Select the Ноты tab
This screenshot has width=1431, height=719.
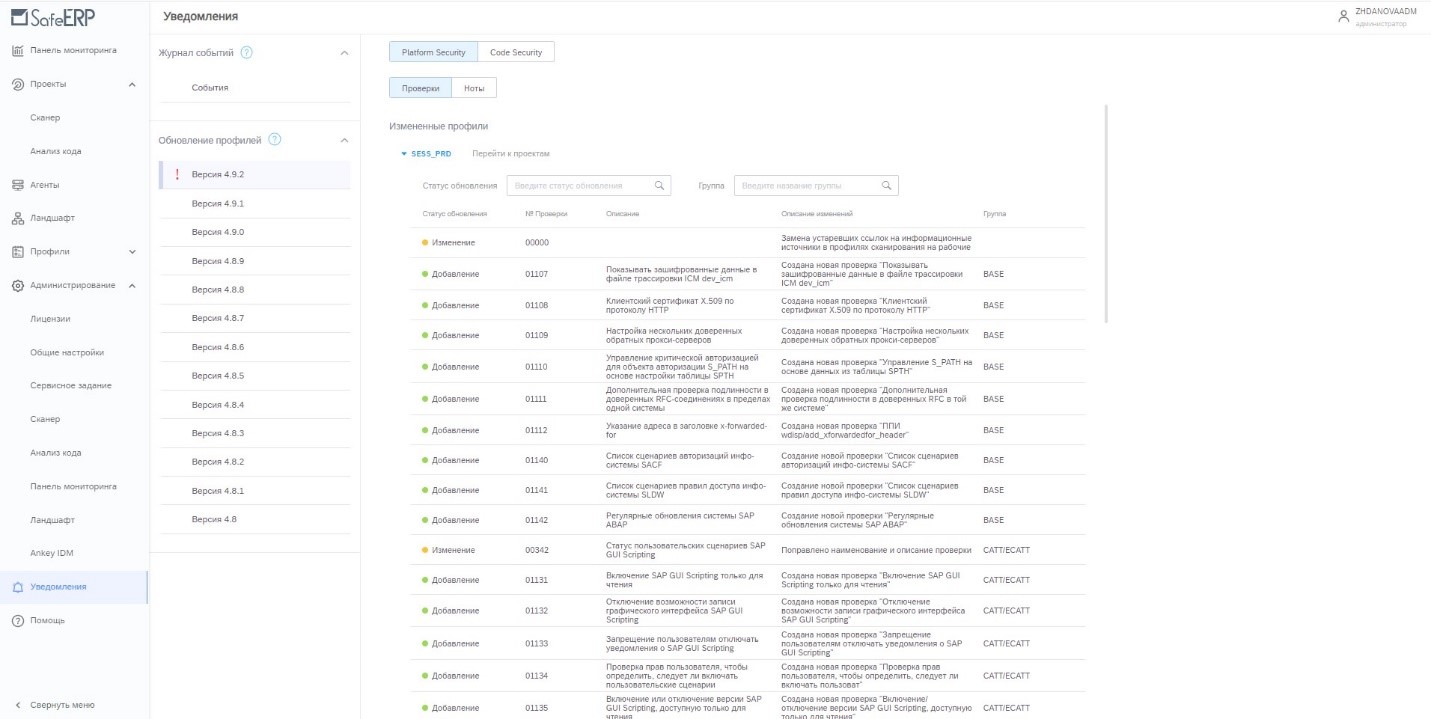pos(475,88)
